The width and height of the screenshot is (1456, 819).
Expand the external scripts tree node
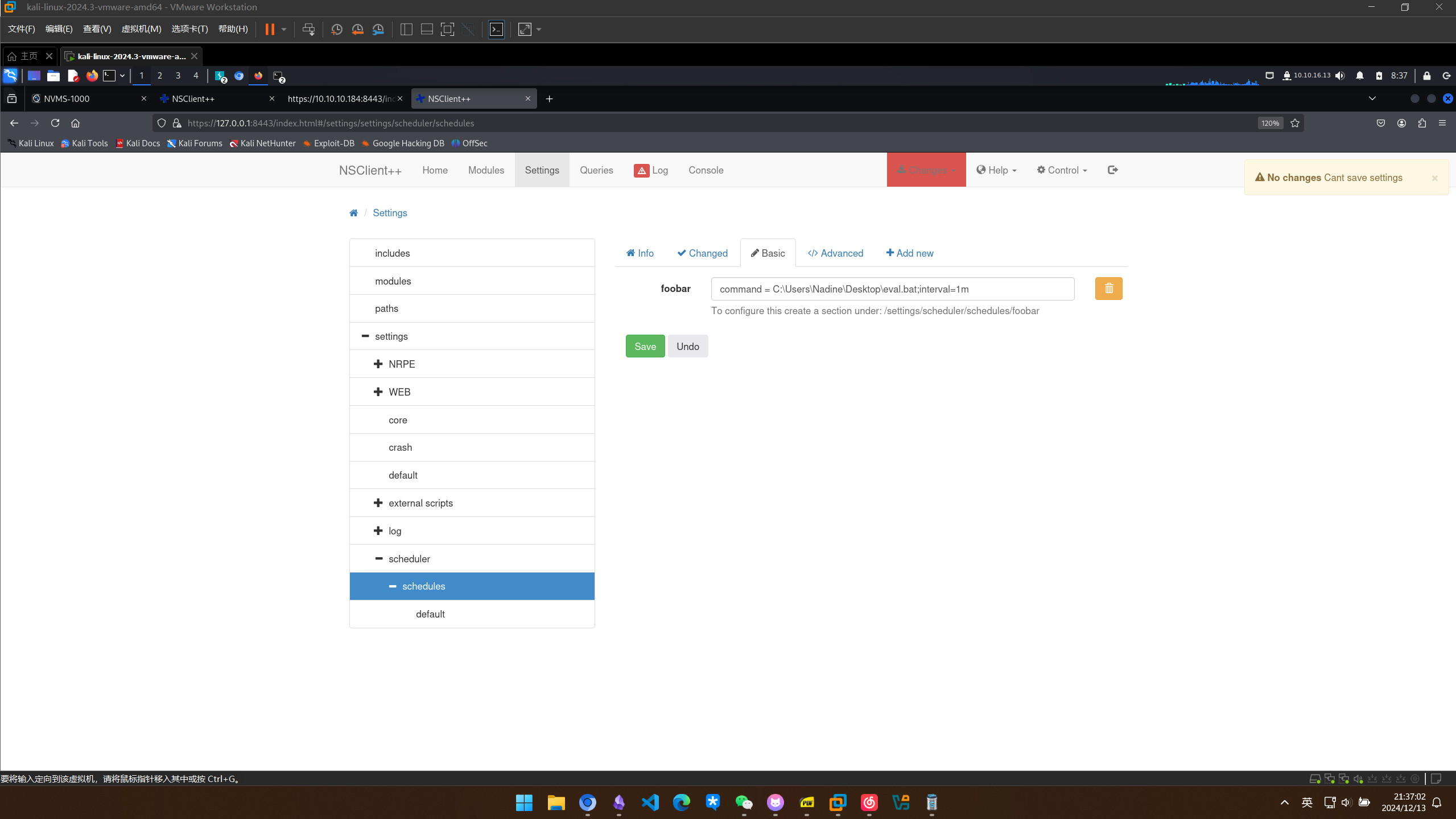pyautogui.click(x=378, y=503)
